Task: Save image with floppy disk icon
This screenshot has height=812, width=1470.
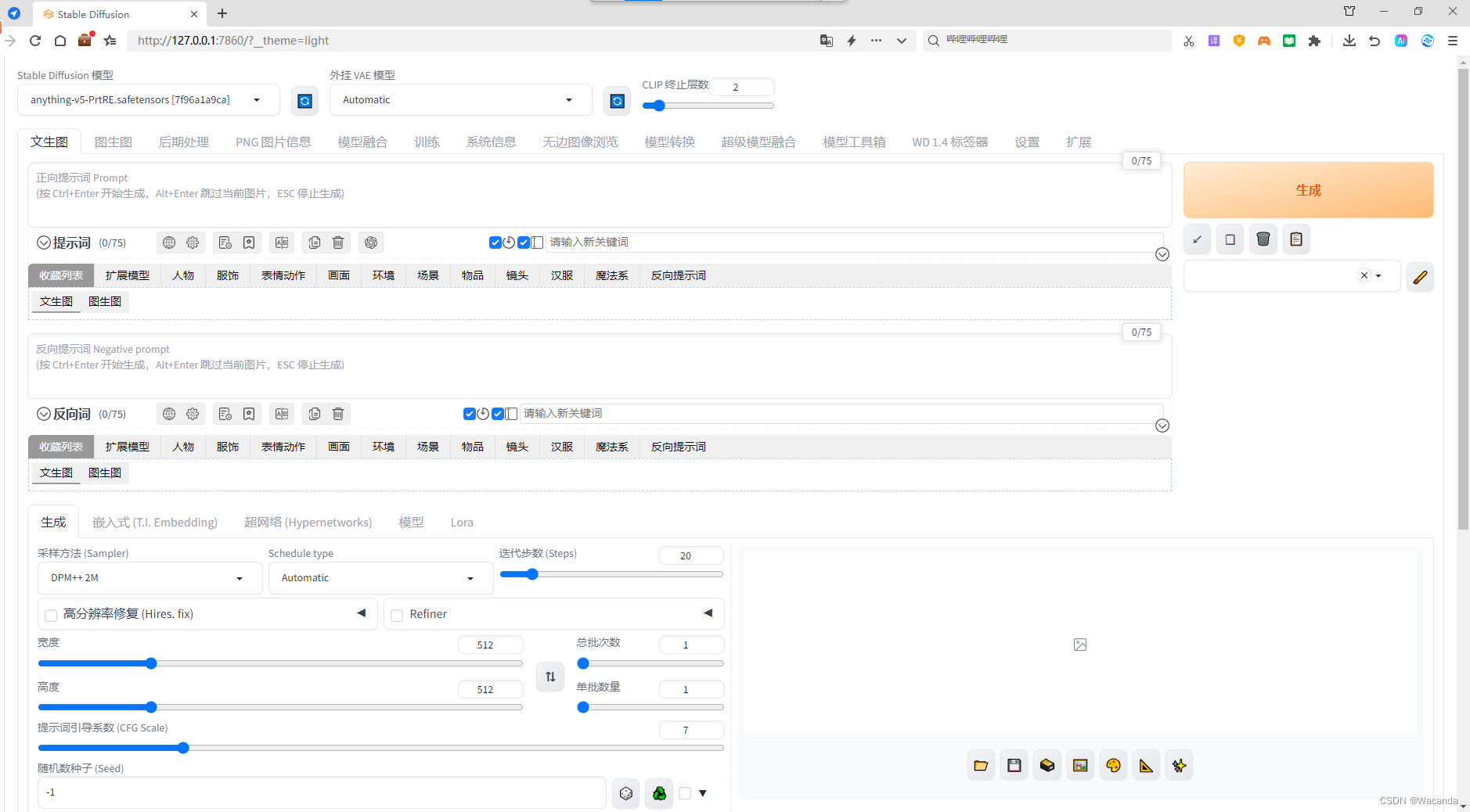Action: 1014,766
